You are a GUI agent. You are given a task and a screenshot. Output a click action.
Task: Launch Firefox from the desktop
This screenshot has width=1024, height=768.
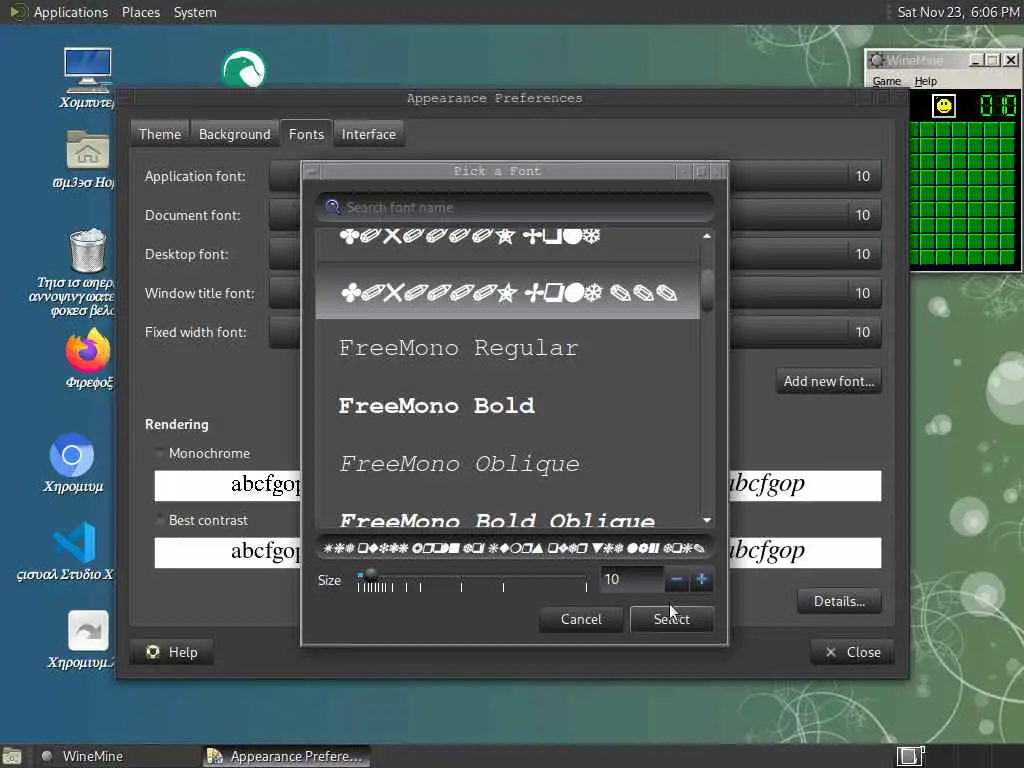[x=88, y=351]
